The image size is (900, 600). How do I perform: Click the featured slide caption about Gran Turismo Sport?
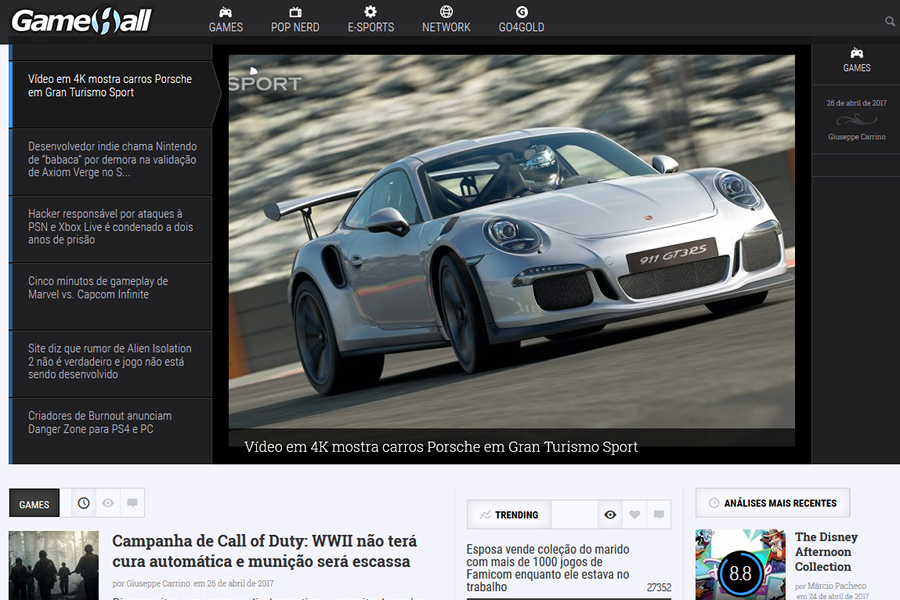point(441,447)
